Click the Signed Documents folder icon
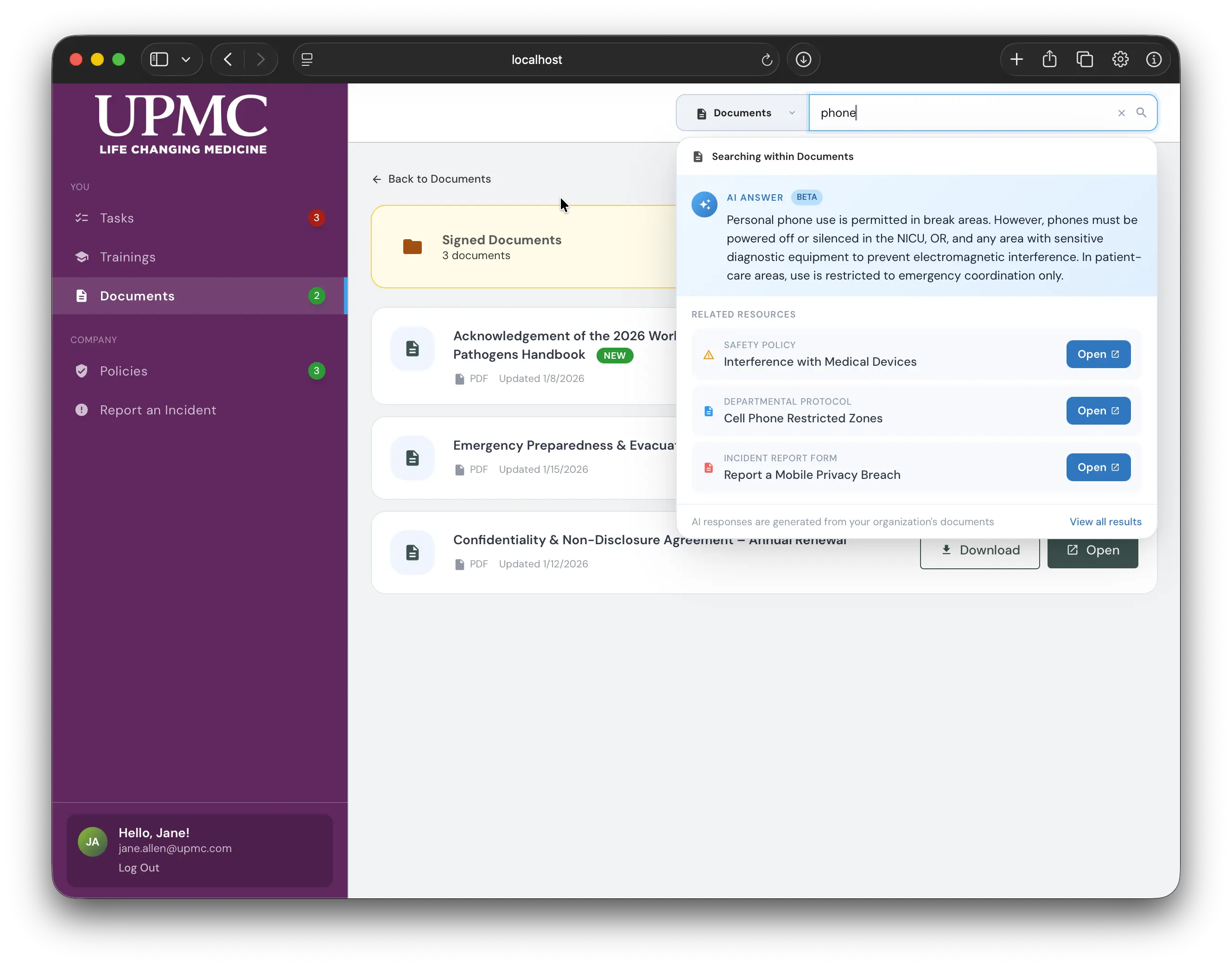The width and height of the screenshot is (1232, 967). 412,247
